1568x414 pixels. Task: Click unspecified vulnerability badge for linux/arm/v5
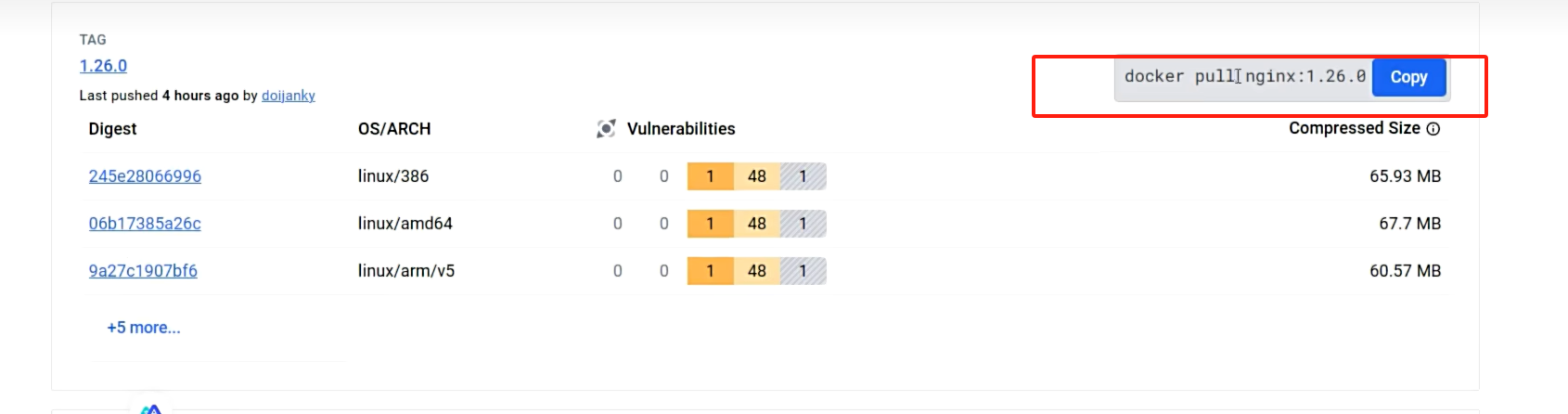pos(803,271)
